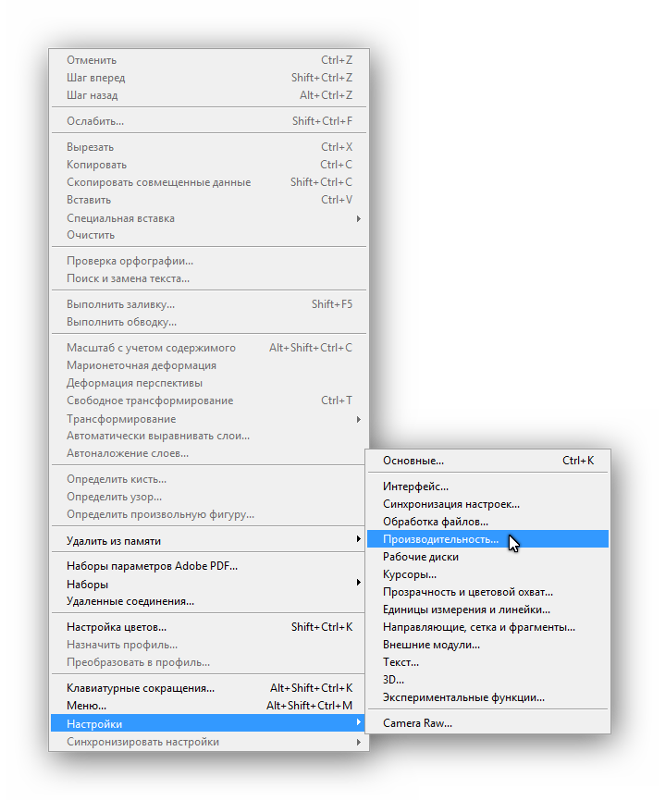Choose Вырезать menu item
The width and height of the screenshot is (659, 800).
coord(208,147)
